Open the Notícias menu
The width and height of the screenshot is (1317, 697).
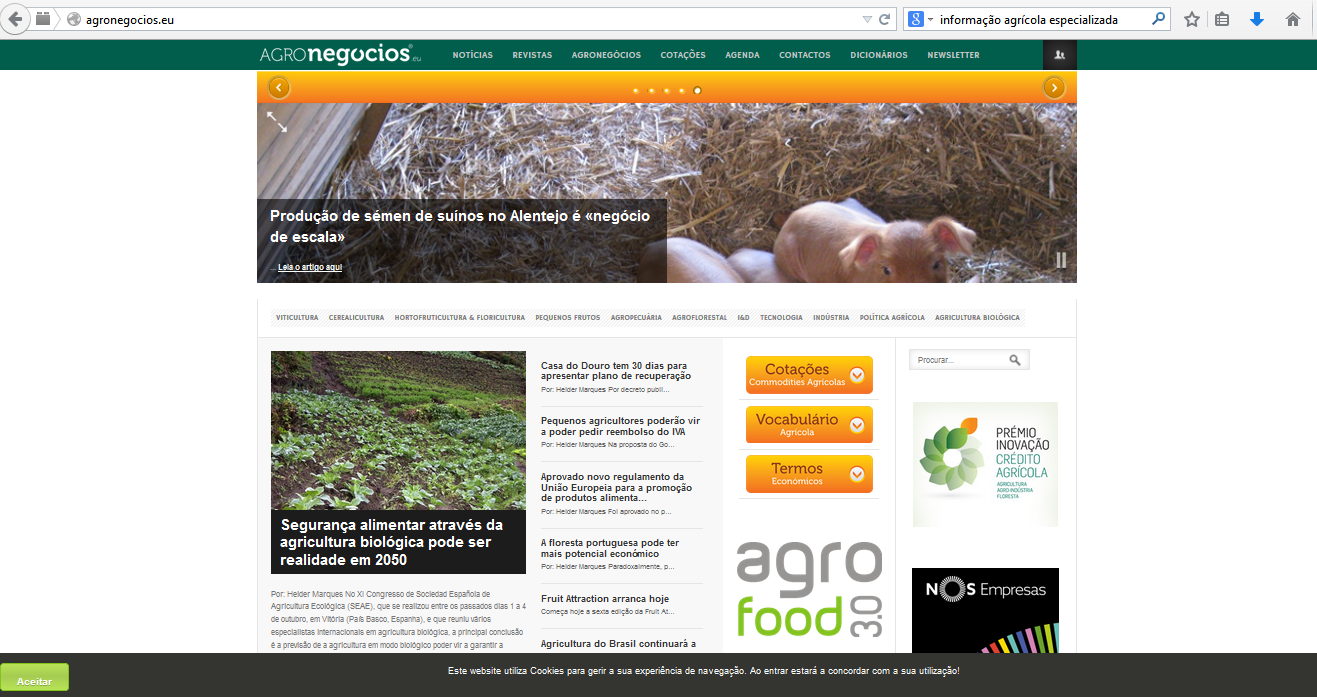[x=473, y=55]
